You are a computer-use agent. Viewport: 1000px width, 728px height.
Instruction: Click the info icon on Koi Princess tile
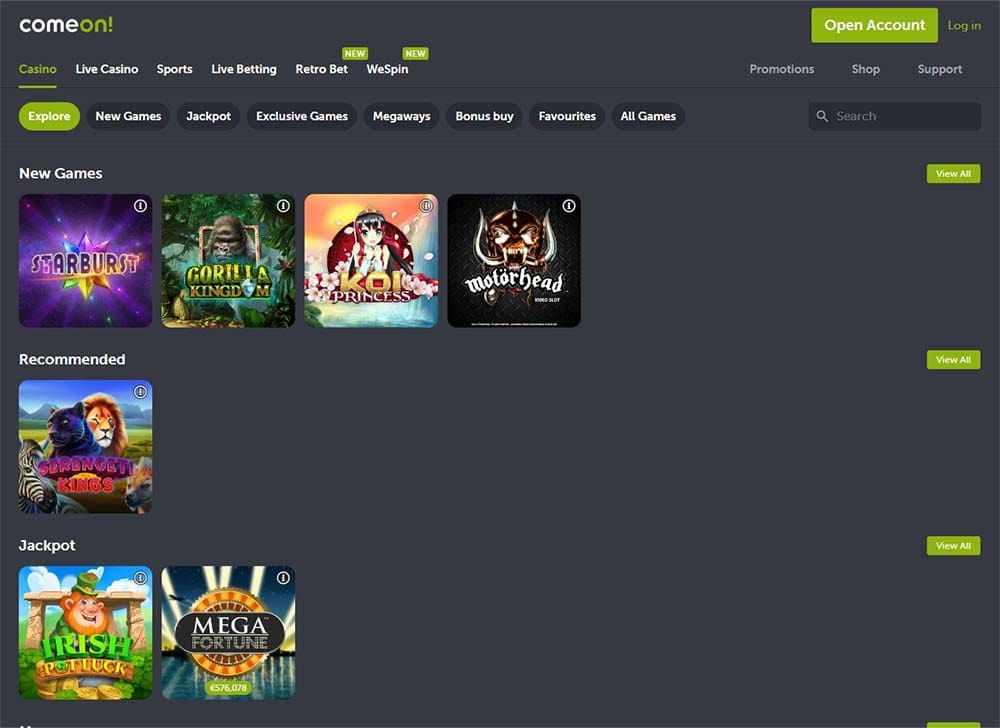click(426, 206)
